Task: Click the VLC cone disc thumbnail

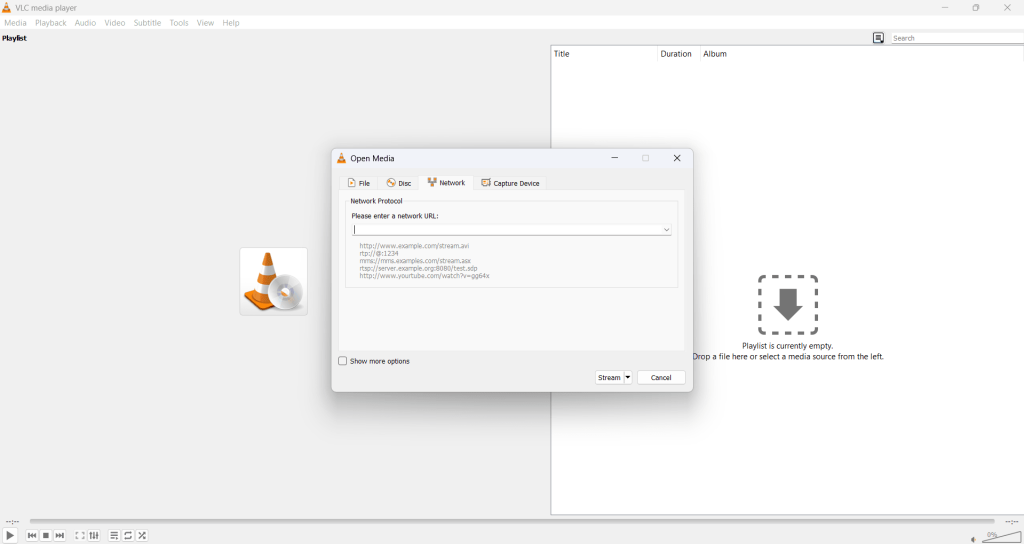Action: click(274, 281)
